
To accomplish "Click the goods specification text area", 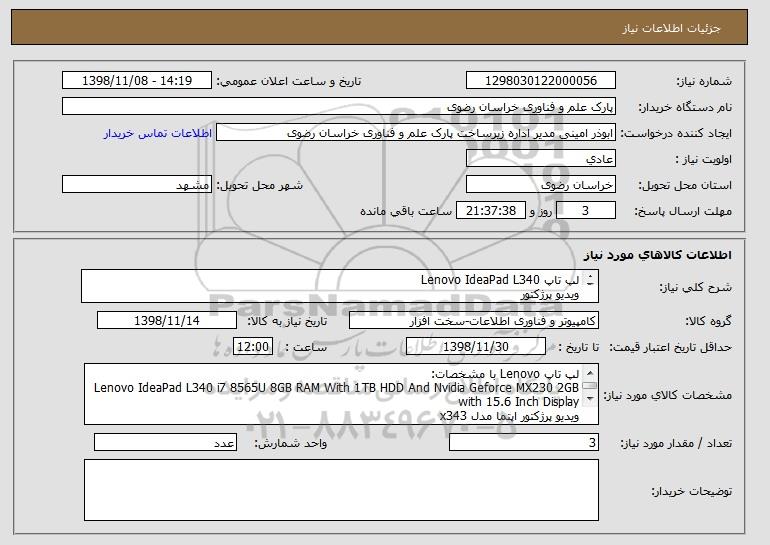I will coord(341,394).
